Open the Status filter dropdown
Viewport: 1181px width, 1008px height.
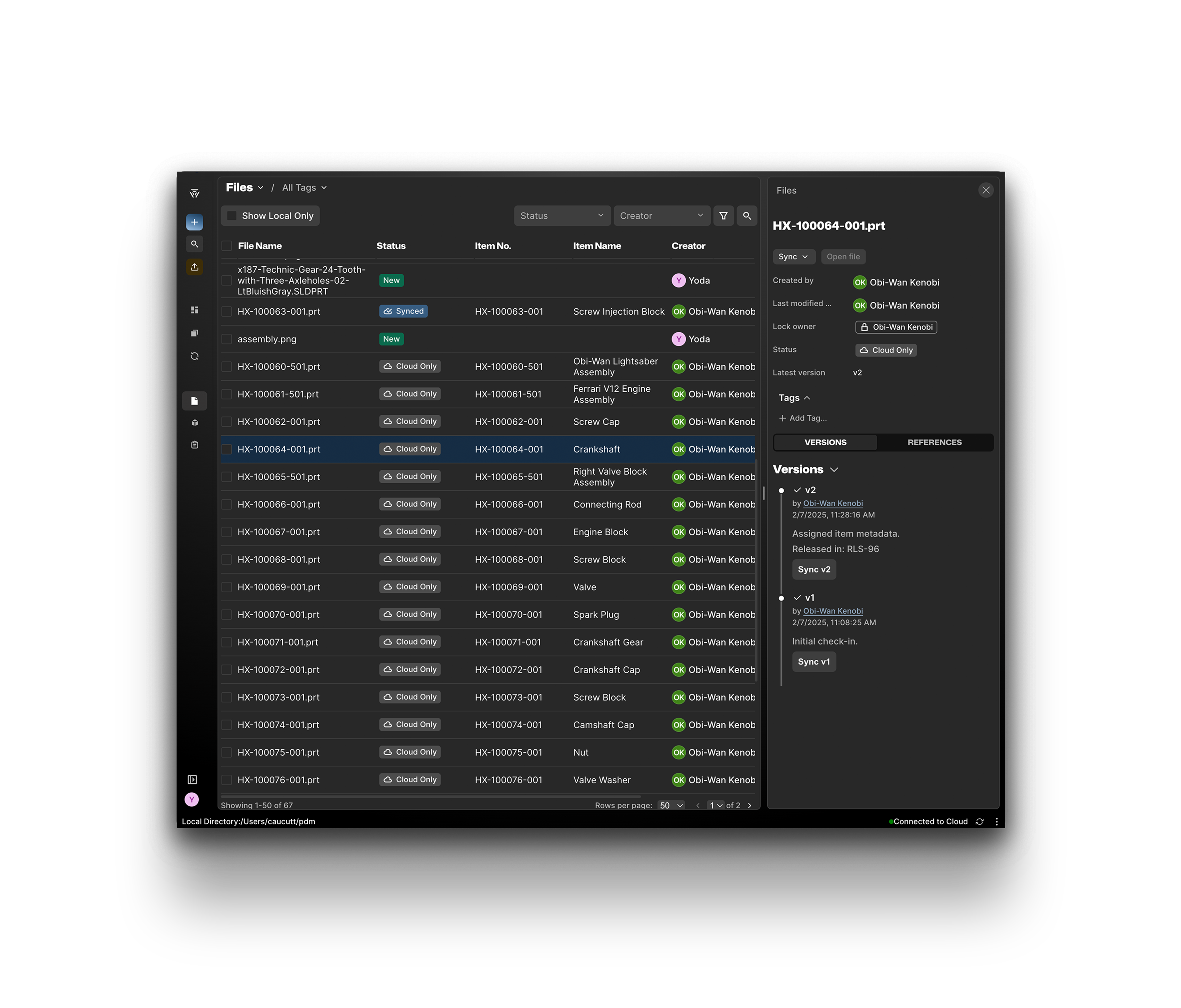pos(561,215)
